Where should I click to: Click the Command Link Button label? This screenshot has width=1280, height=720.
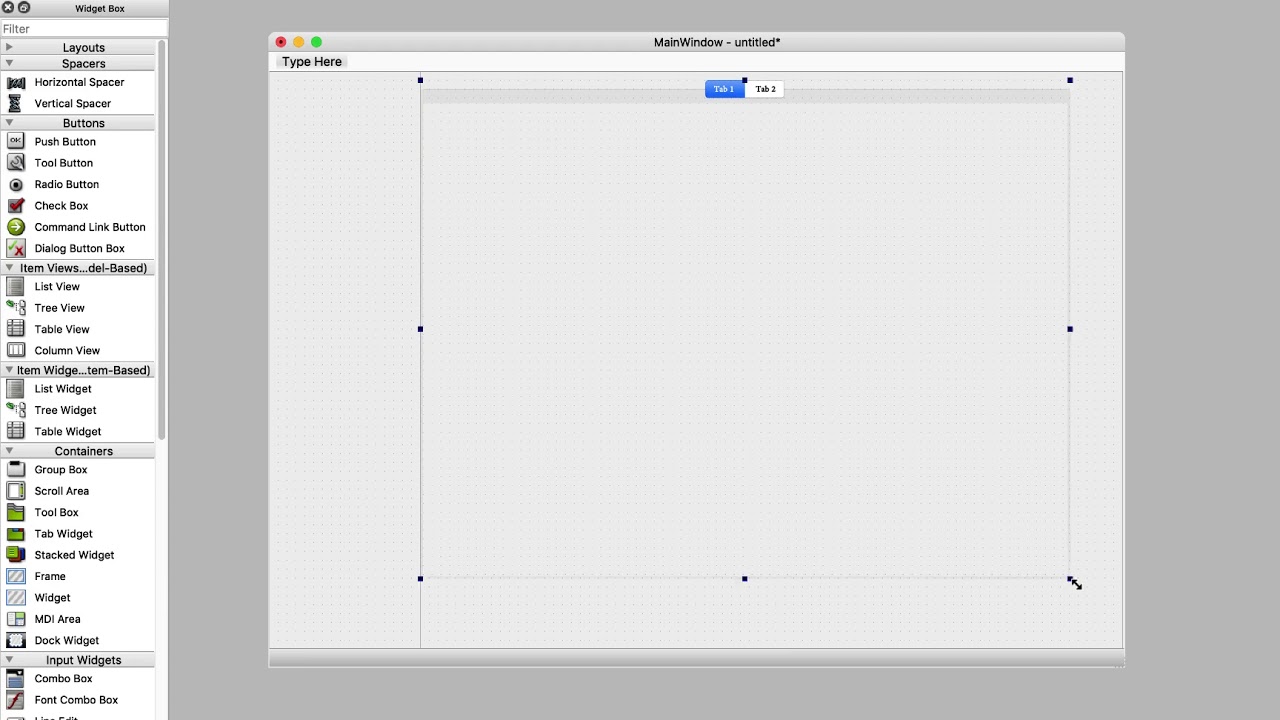click(90, 227)
